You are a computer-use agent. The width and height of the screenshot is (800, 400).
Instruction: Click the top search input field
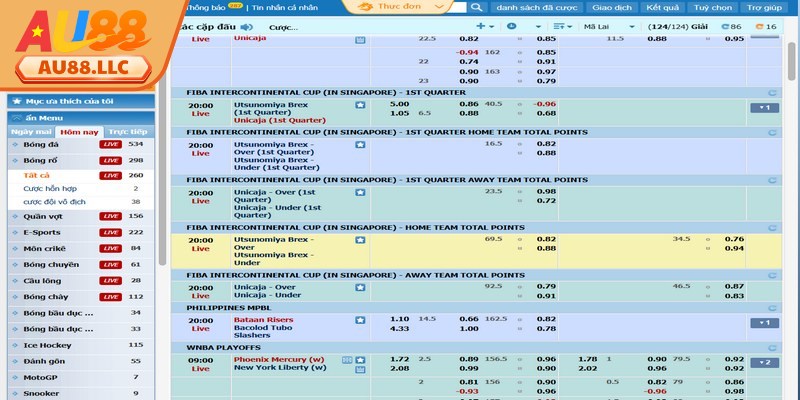459,7
